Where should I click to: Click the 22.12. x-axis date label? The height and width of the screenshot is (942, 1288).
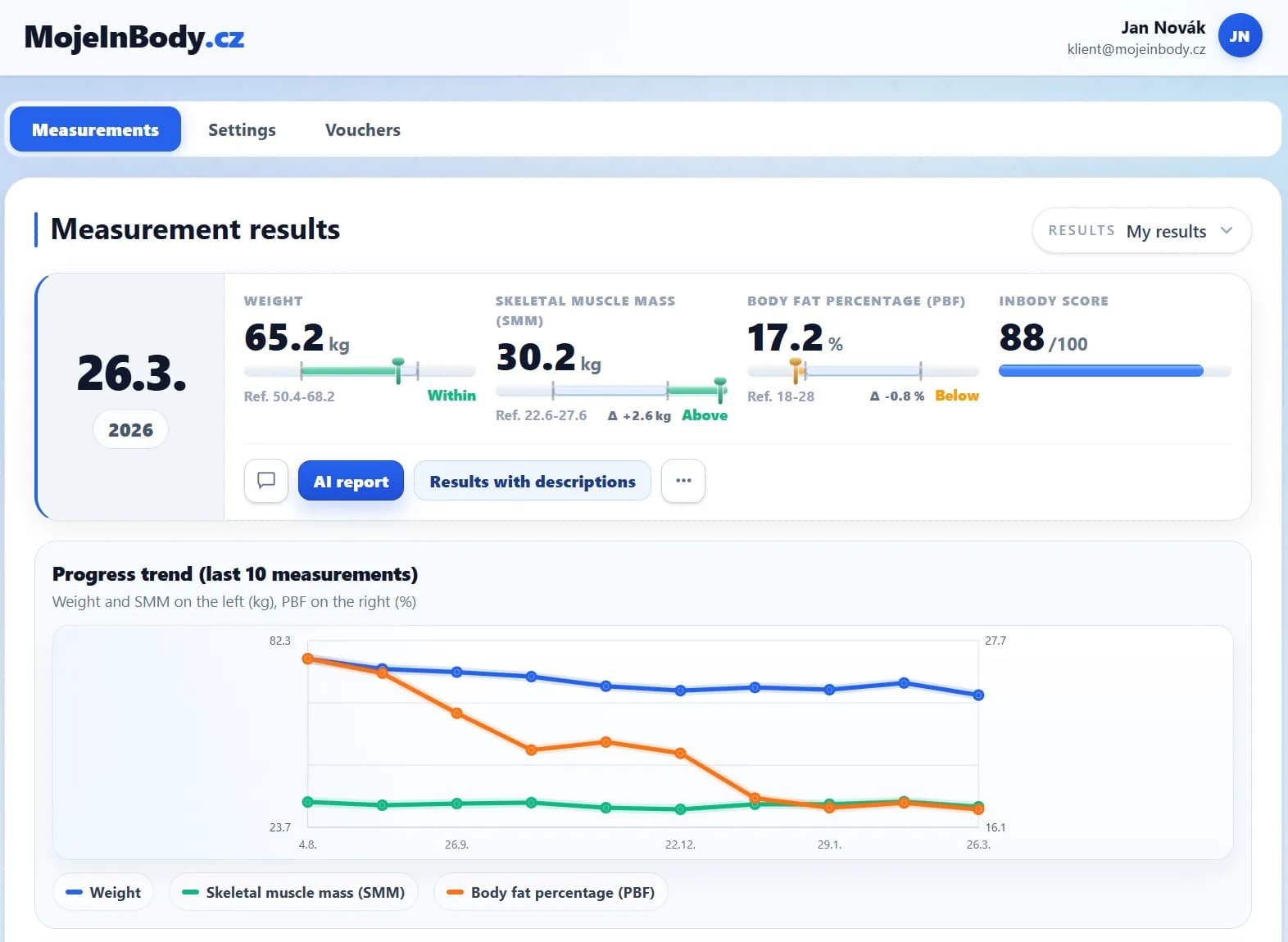click(x=680, y=845)
